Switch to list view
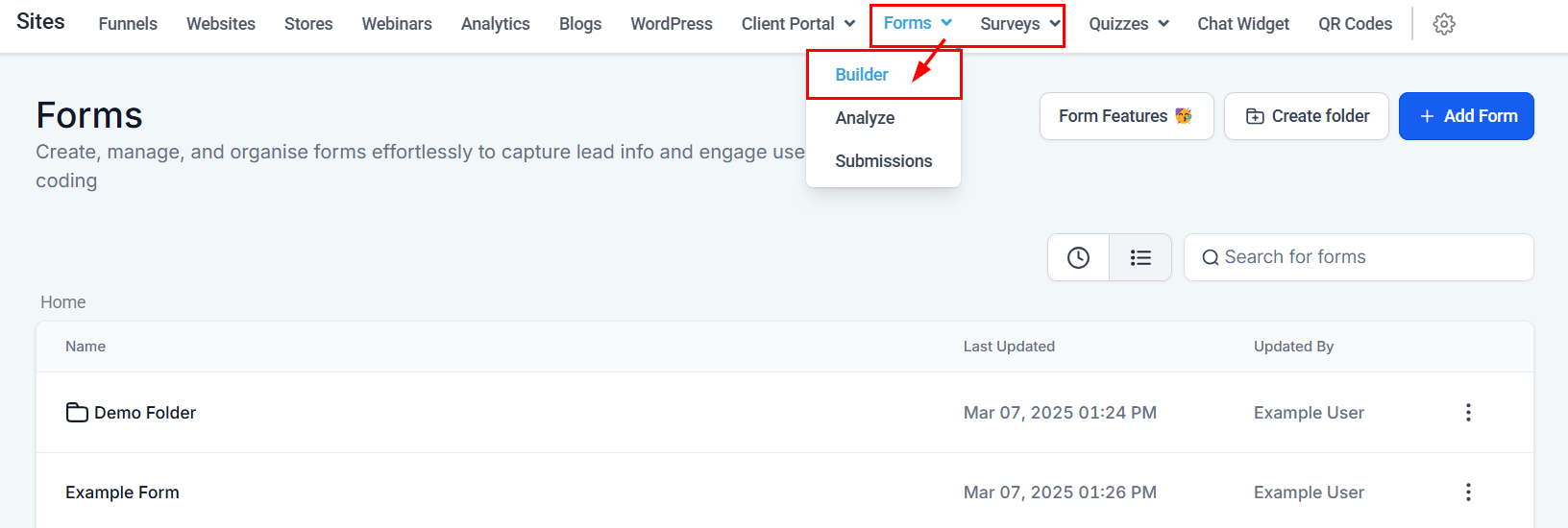Image resolution: width=1568 pixels, height=528 pixels. tap(1140, 257)
